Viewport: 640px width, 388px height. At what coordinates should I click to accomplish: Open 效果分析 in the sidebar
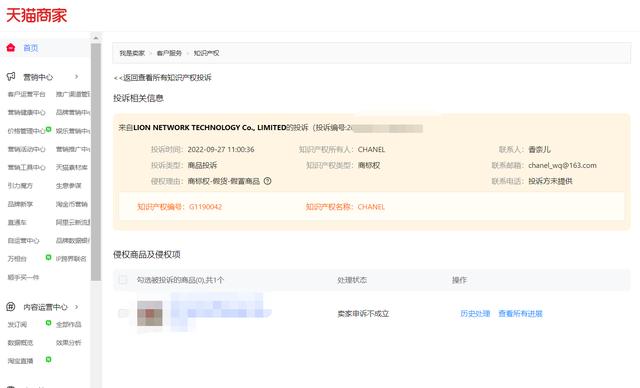tap(69, 343)
